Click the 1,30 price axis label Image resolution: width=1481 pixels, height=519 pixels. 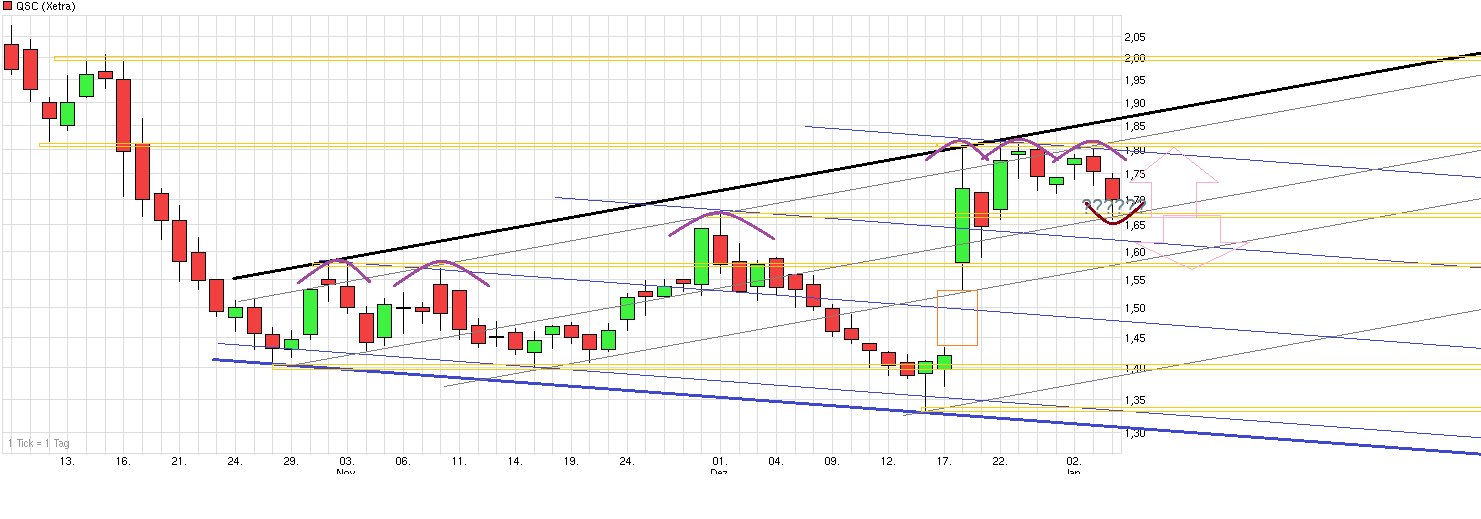pos(1136,434)
